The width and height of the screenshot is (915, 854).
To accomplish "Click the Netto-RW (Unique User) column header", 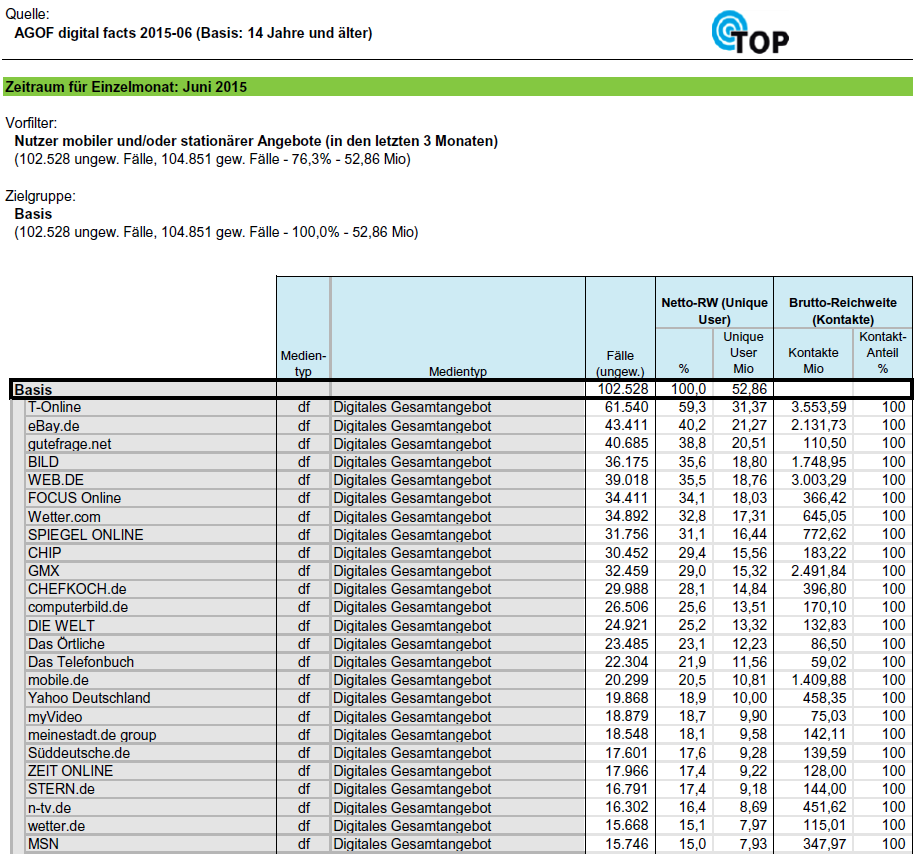I will coord(714,311).
